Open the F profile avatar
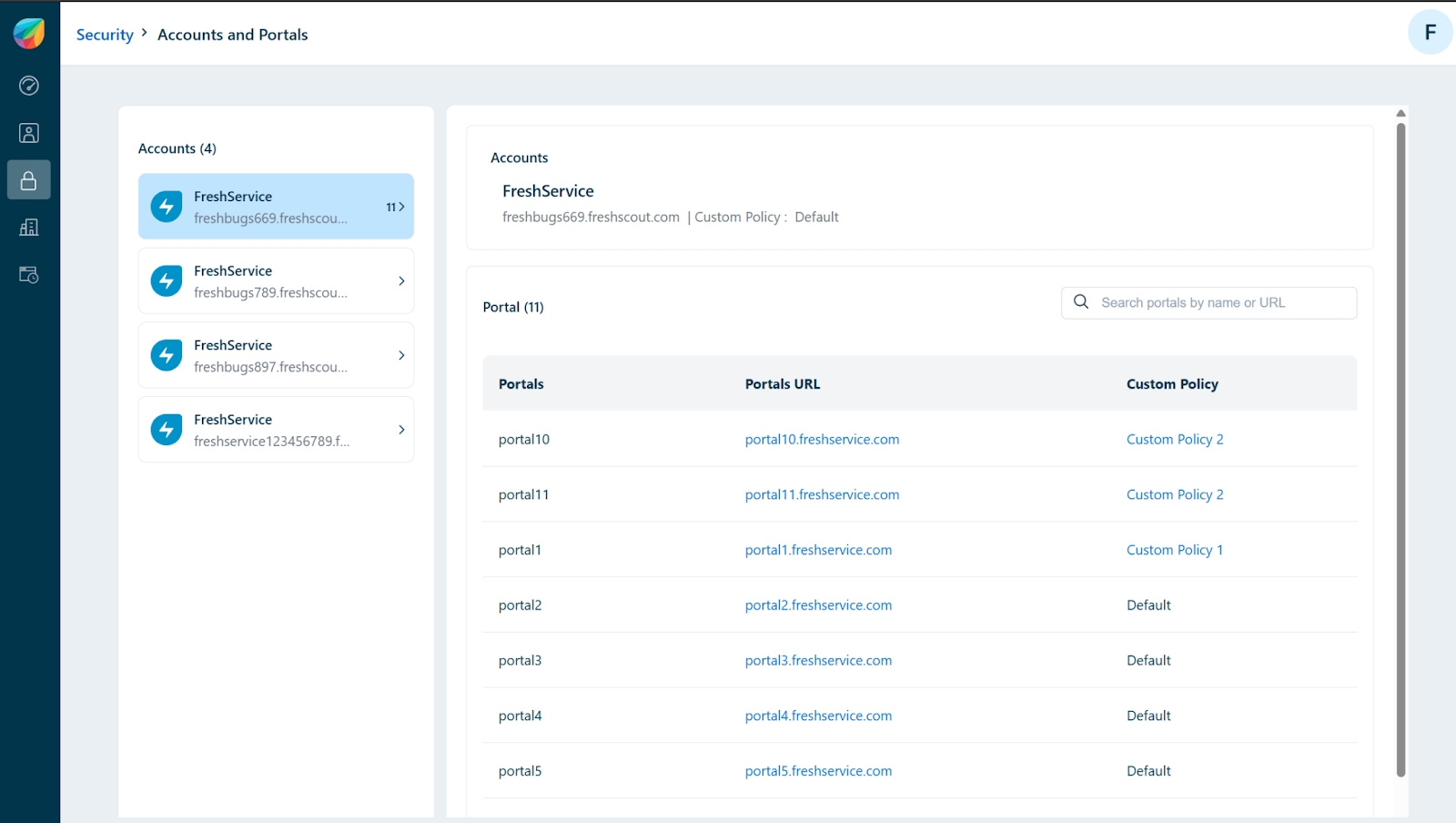The width and height of the screenshot is (1456, 823). 1430,33
